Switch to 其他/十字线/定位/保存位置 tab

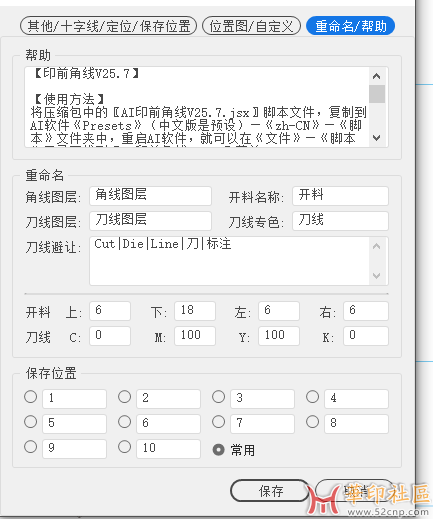click(108, 26)
